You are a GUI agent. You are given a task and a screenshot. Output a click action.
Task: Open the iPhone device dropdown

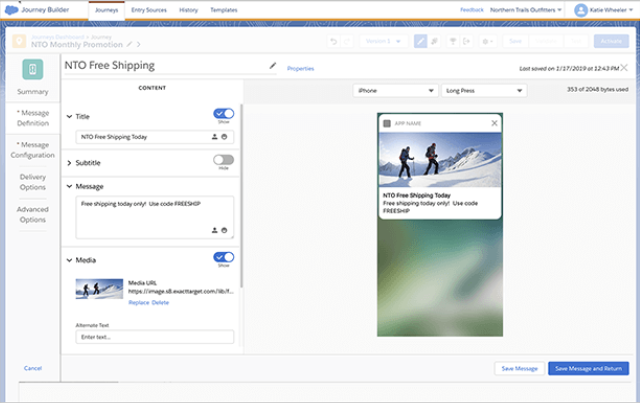[396, 91]
